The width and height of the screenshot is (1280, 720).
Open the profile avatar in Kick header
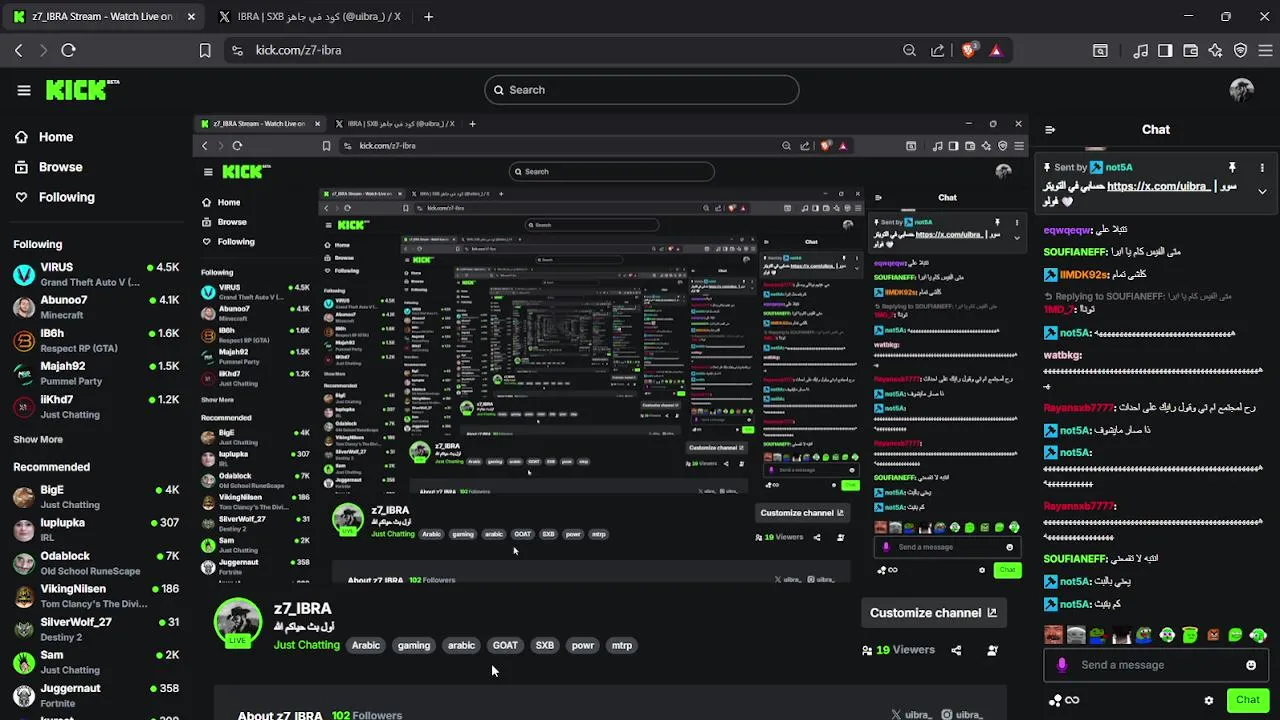pyautogui.click(x=1241, y=90)
